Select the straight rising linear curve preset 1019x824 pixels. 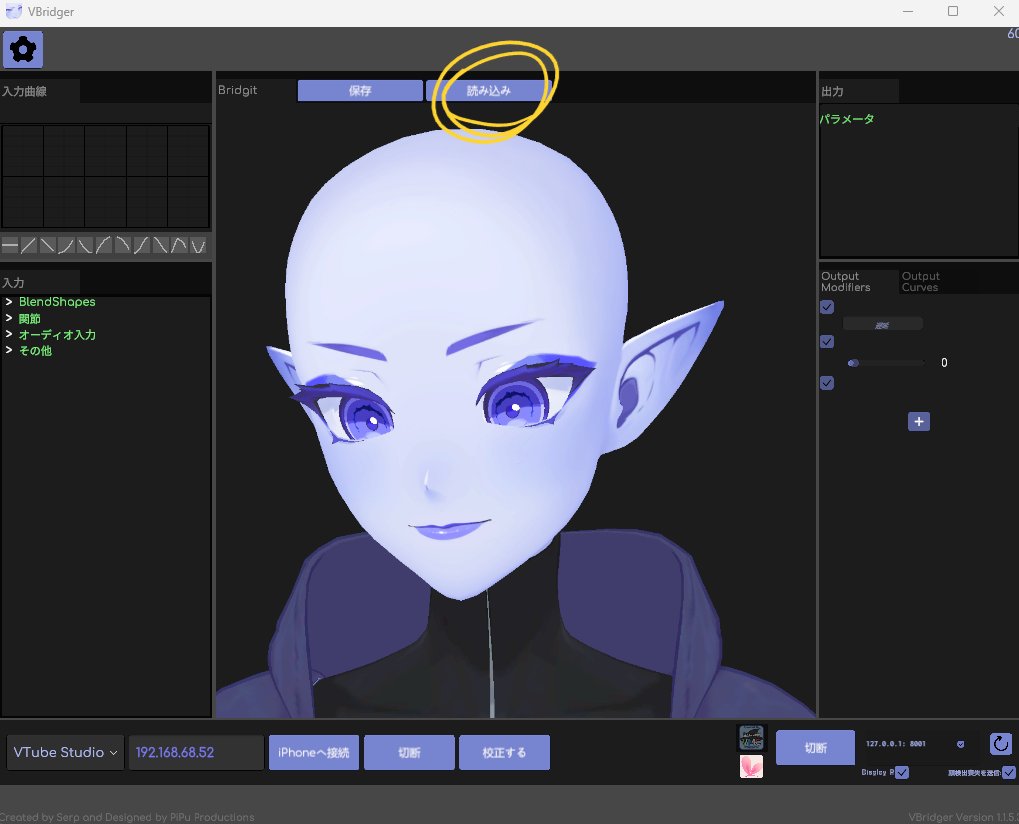(x=29, y=246)
